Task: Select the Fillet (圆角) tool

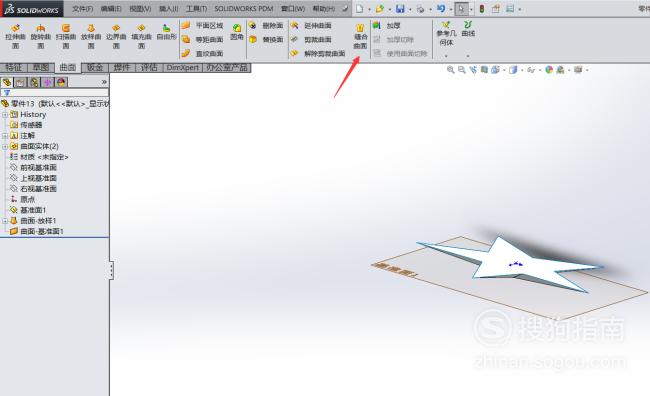Action: pos(237,32)
